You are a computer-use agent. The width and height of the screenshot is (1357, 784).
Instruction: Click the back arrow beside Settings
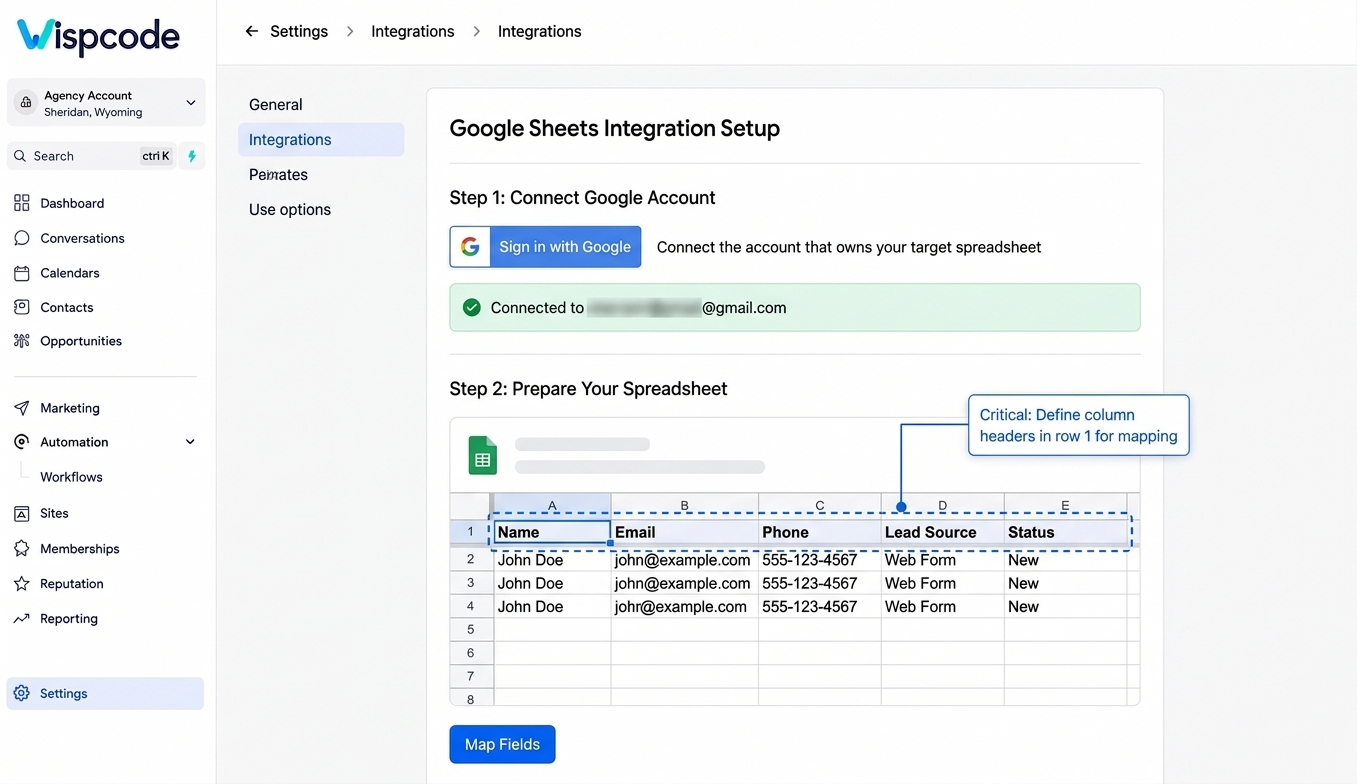(252, 31)
